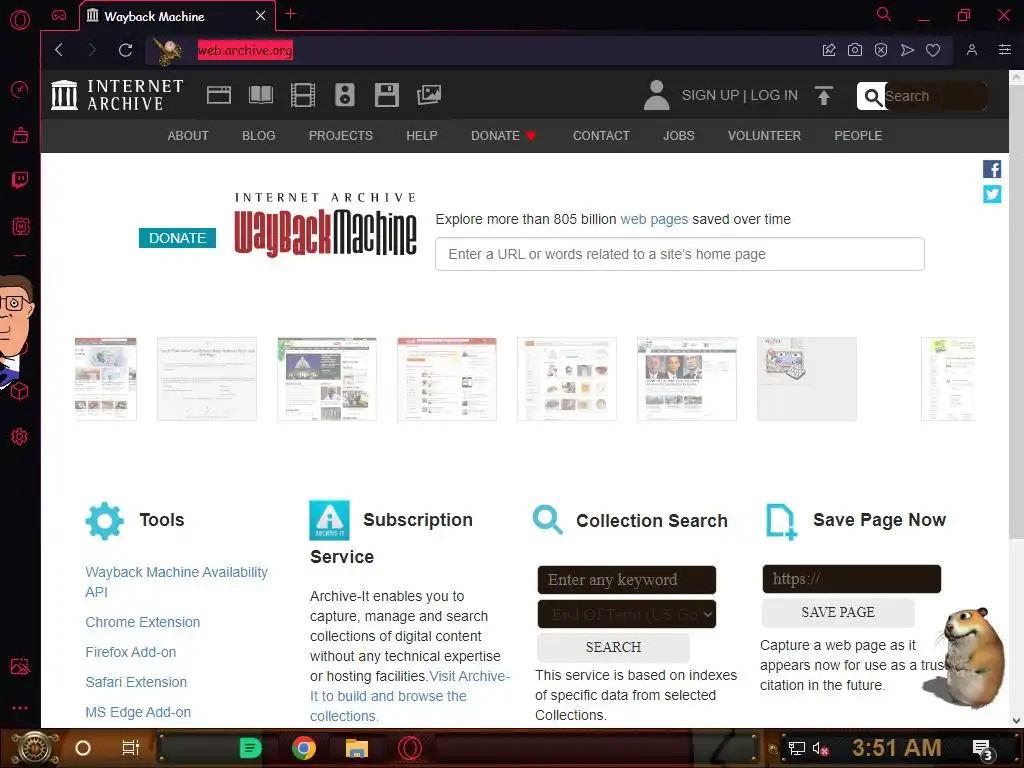The image size is (1024, 768).
Task: Click SIGN UP link
Action: tap(710, 95)
